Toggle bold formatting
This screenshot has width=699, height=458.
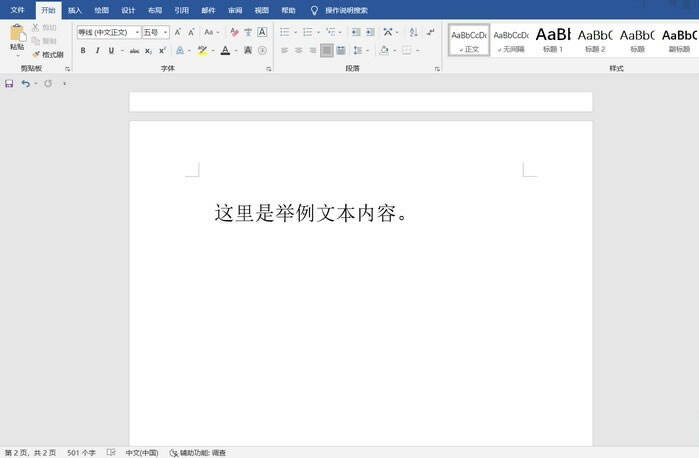83,50
